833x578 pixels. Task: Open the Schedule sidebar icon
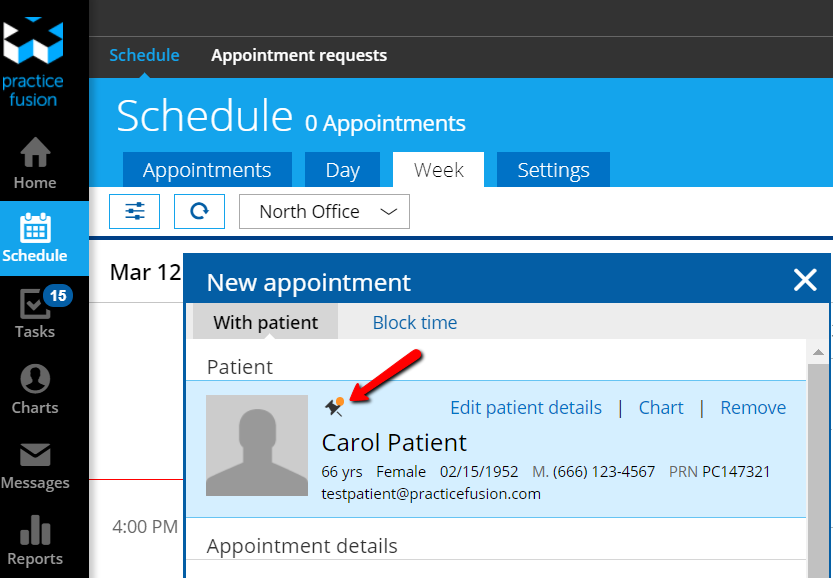(x=35, y=238)
